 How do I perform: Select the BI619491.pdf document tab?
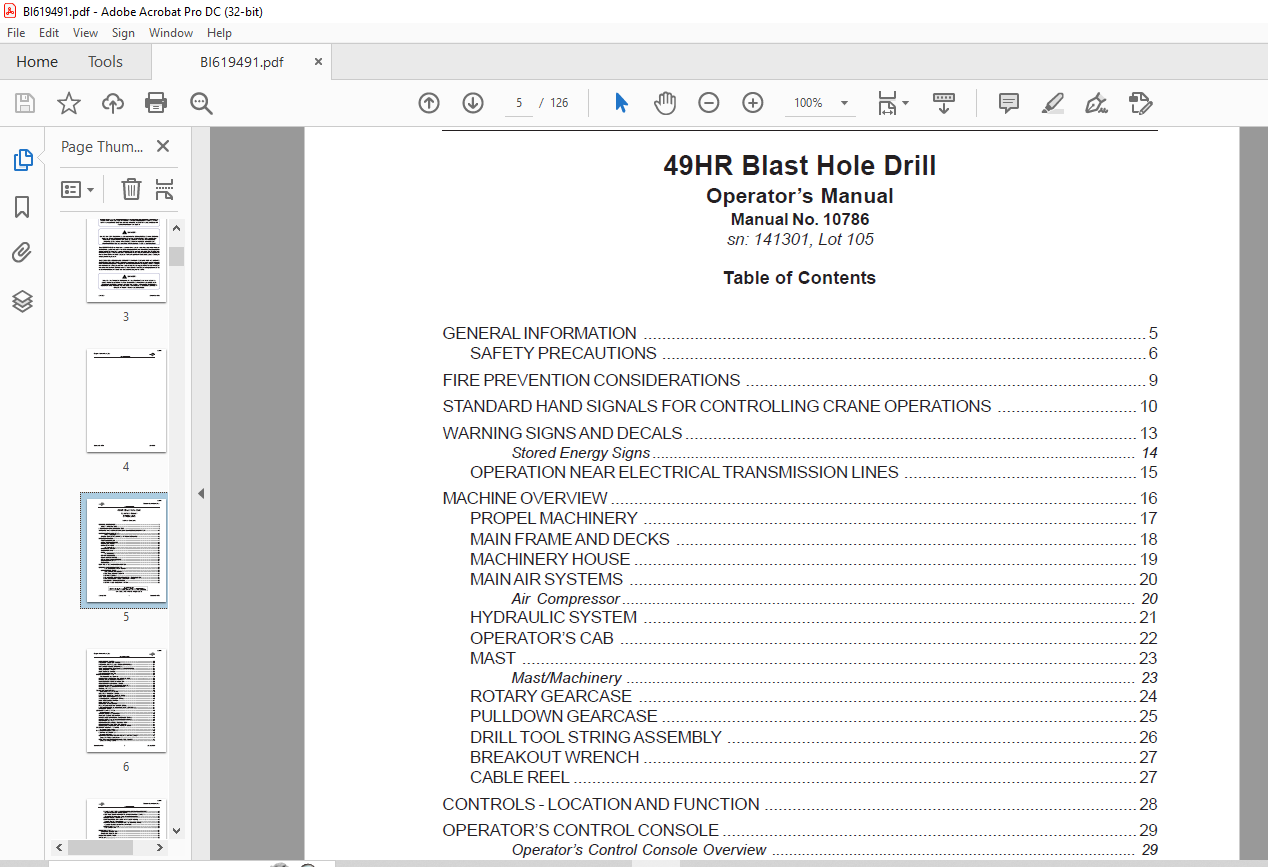pos(241,62)
